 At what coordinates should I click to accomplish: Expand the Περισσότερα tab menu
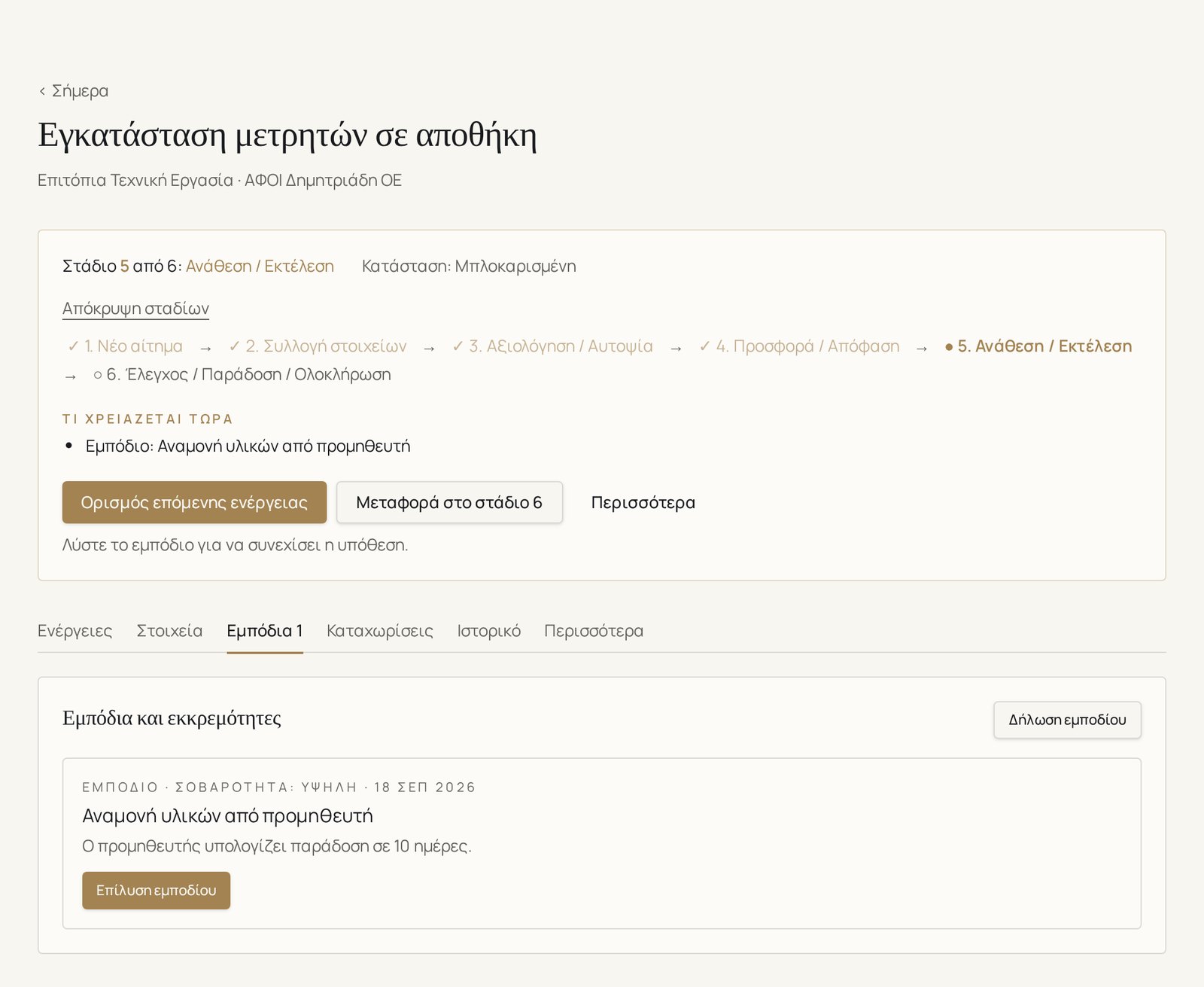(594, 631)
